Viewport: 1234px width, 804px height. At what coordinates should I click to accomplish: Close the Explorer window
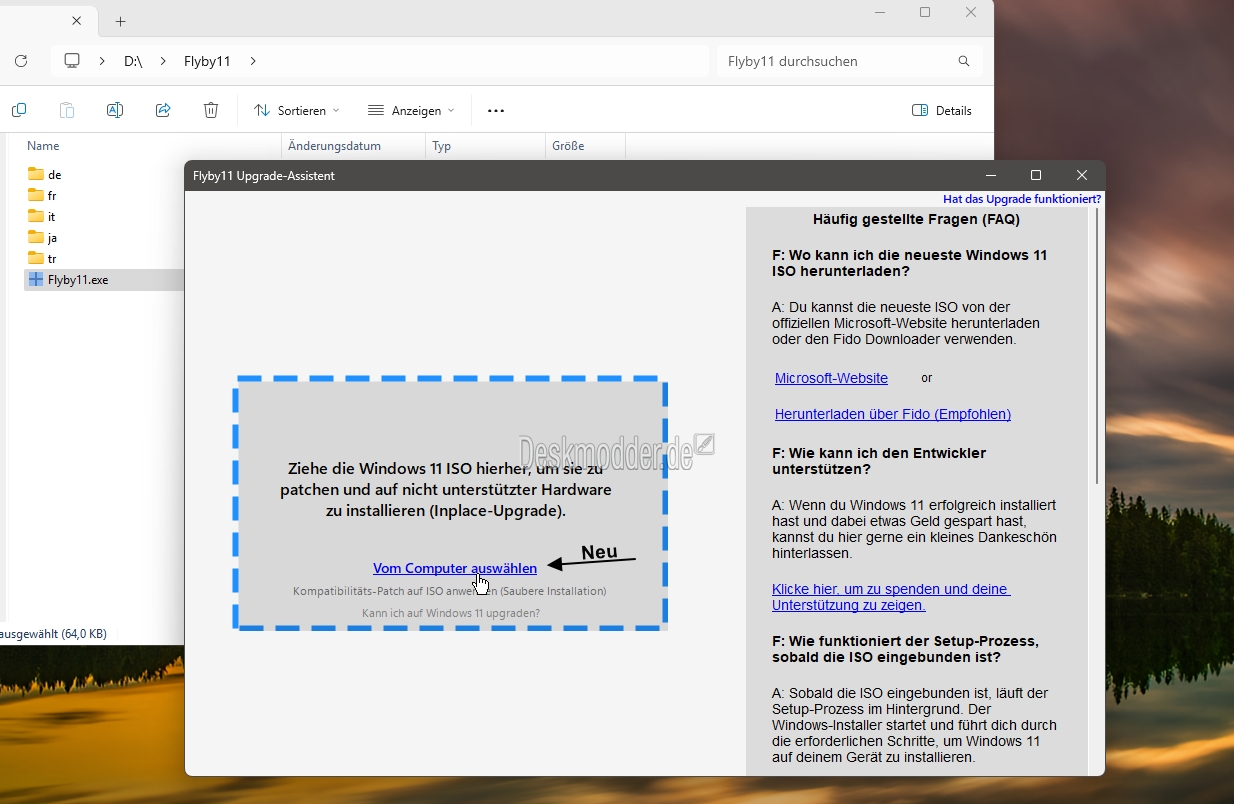click(x=971, y=12)
